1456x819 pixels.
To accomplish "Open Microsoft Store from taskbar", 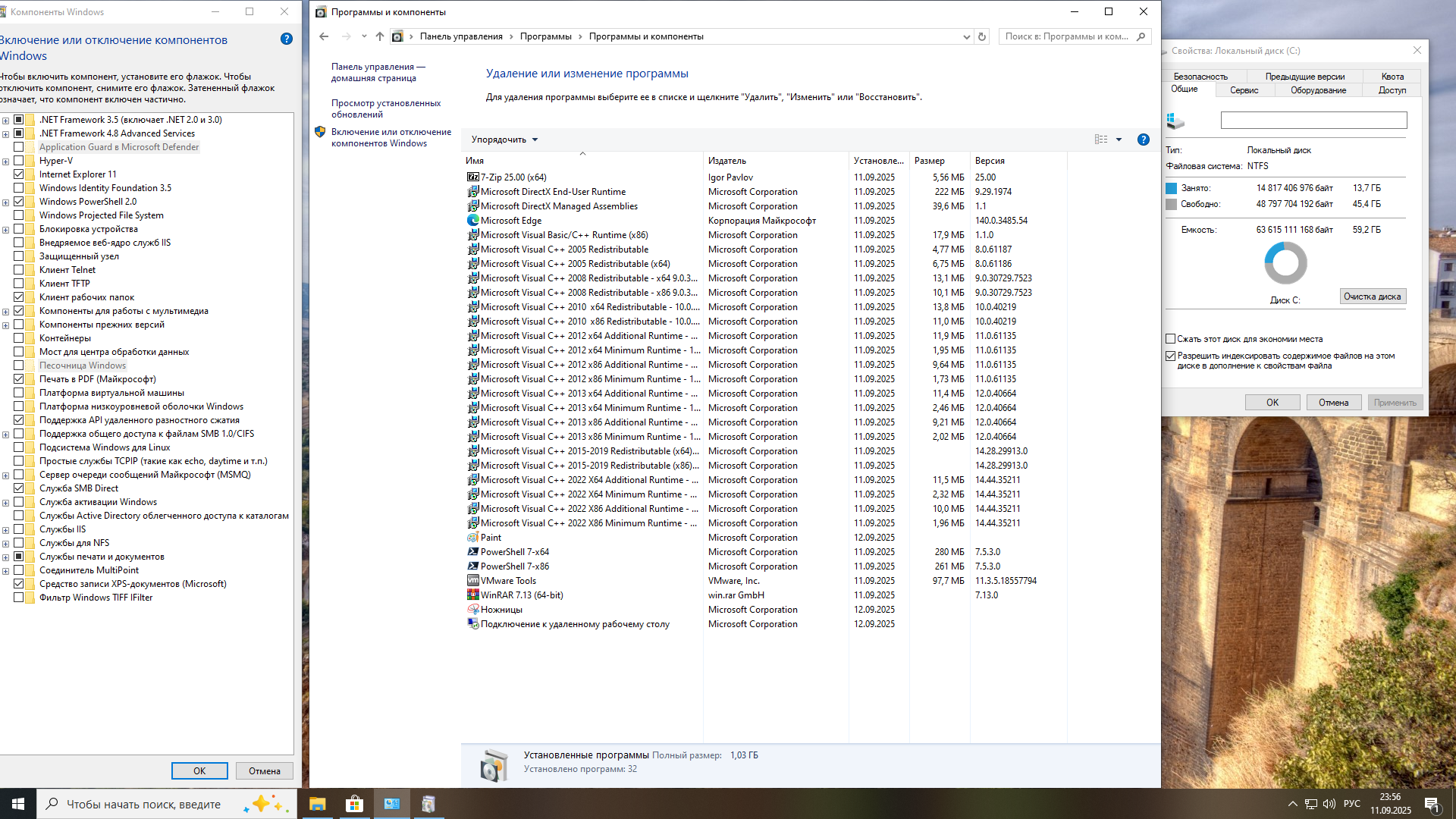I will pos(354,804).
